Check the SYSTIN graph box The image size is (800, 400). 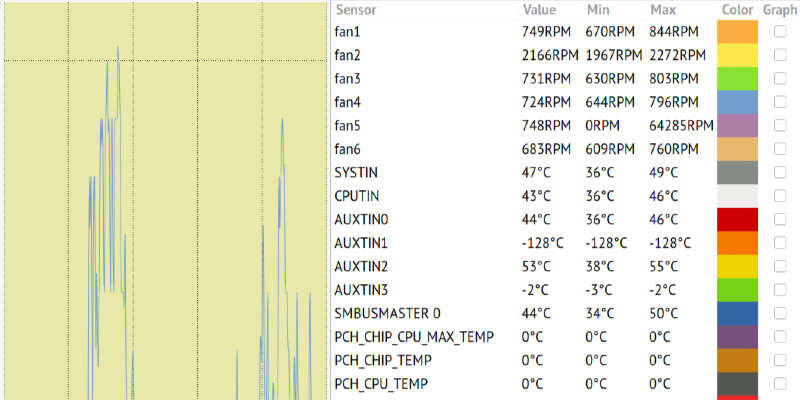[780, 172]
